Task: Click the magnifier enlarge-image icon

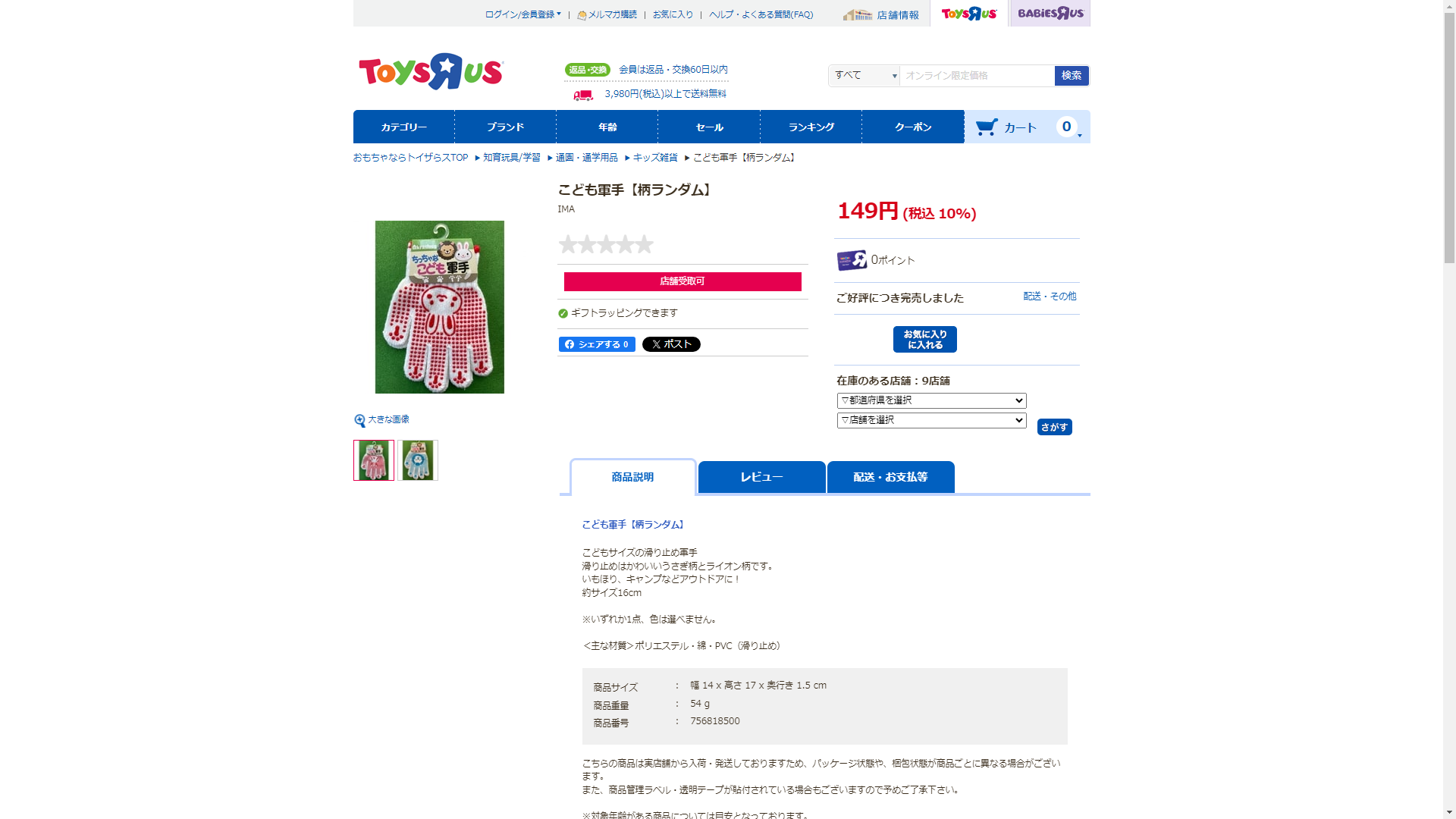Action: click(359, 420)
